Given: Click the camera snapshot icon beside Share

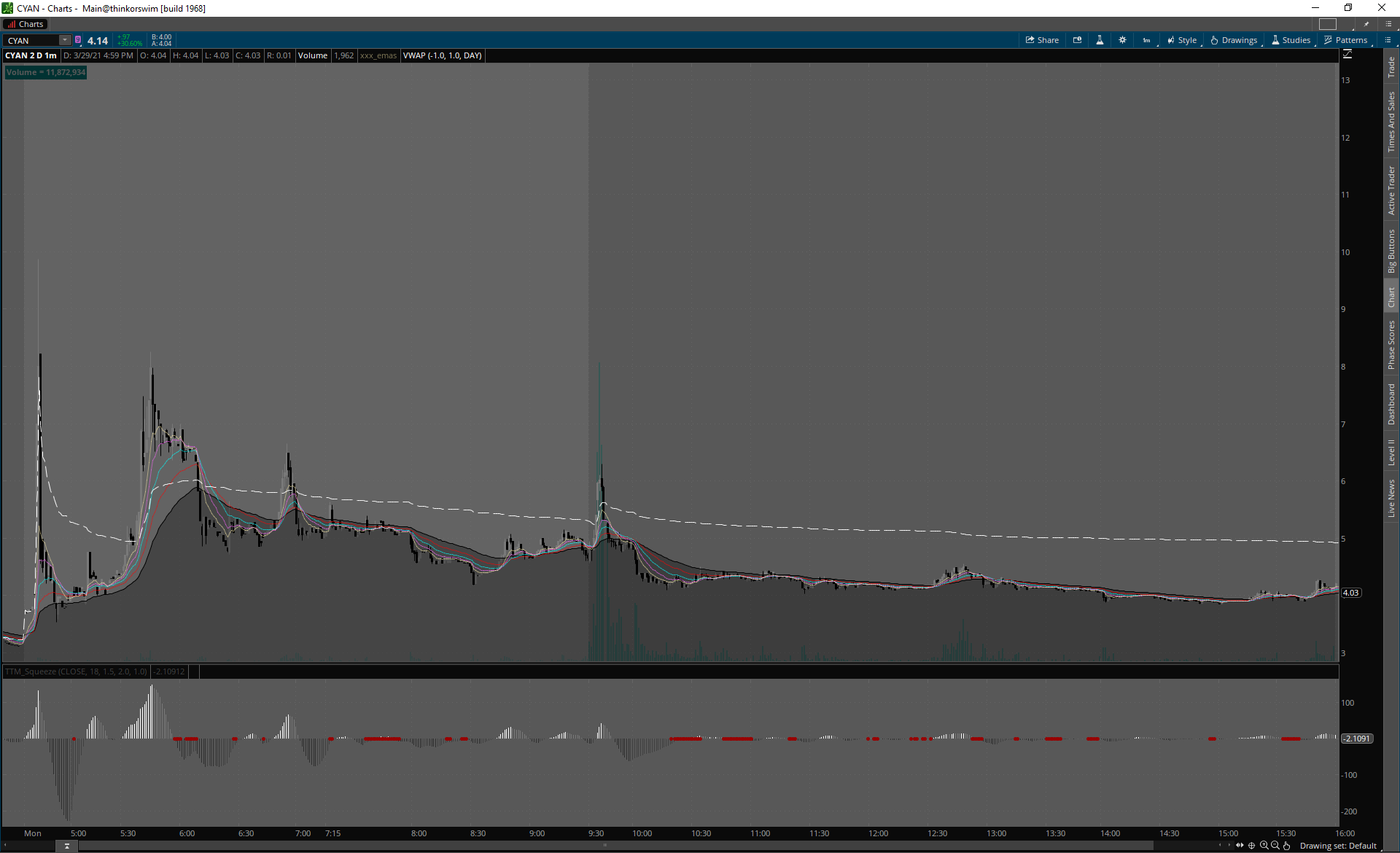Looking at the screenshot, I should pos(1077,40).
